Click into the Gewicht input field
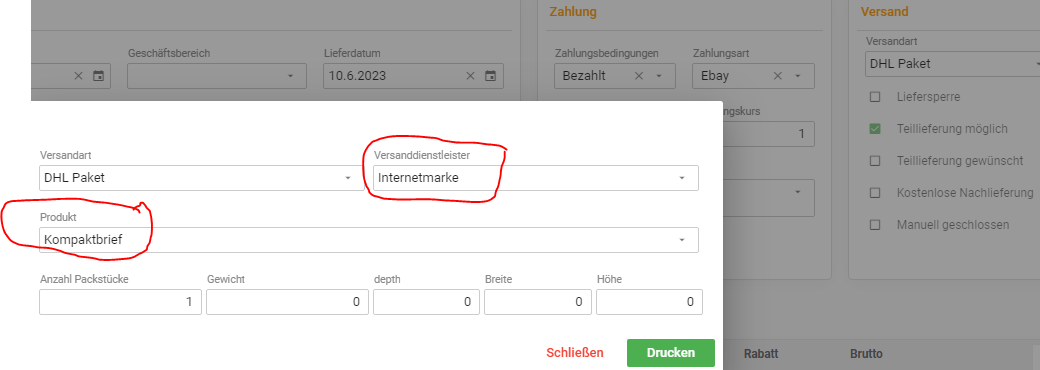Image resolution: width=1040 pixels, height=370 pixels. pos(287,302)
